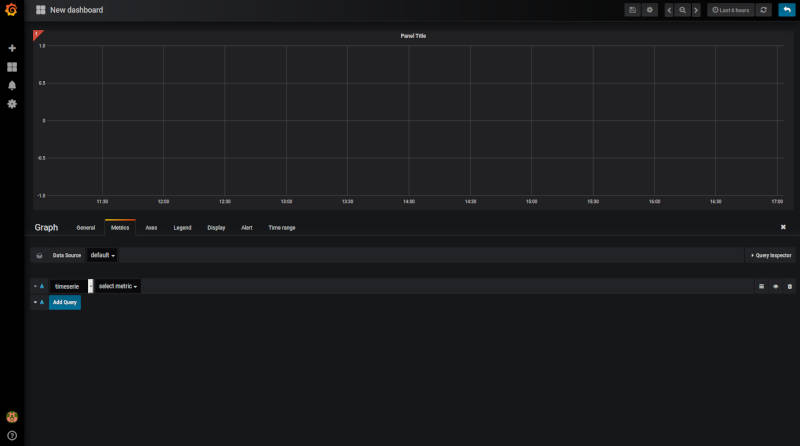Click the 14:00 x-axis label

tap(409, 202)
